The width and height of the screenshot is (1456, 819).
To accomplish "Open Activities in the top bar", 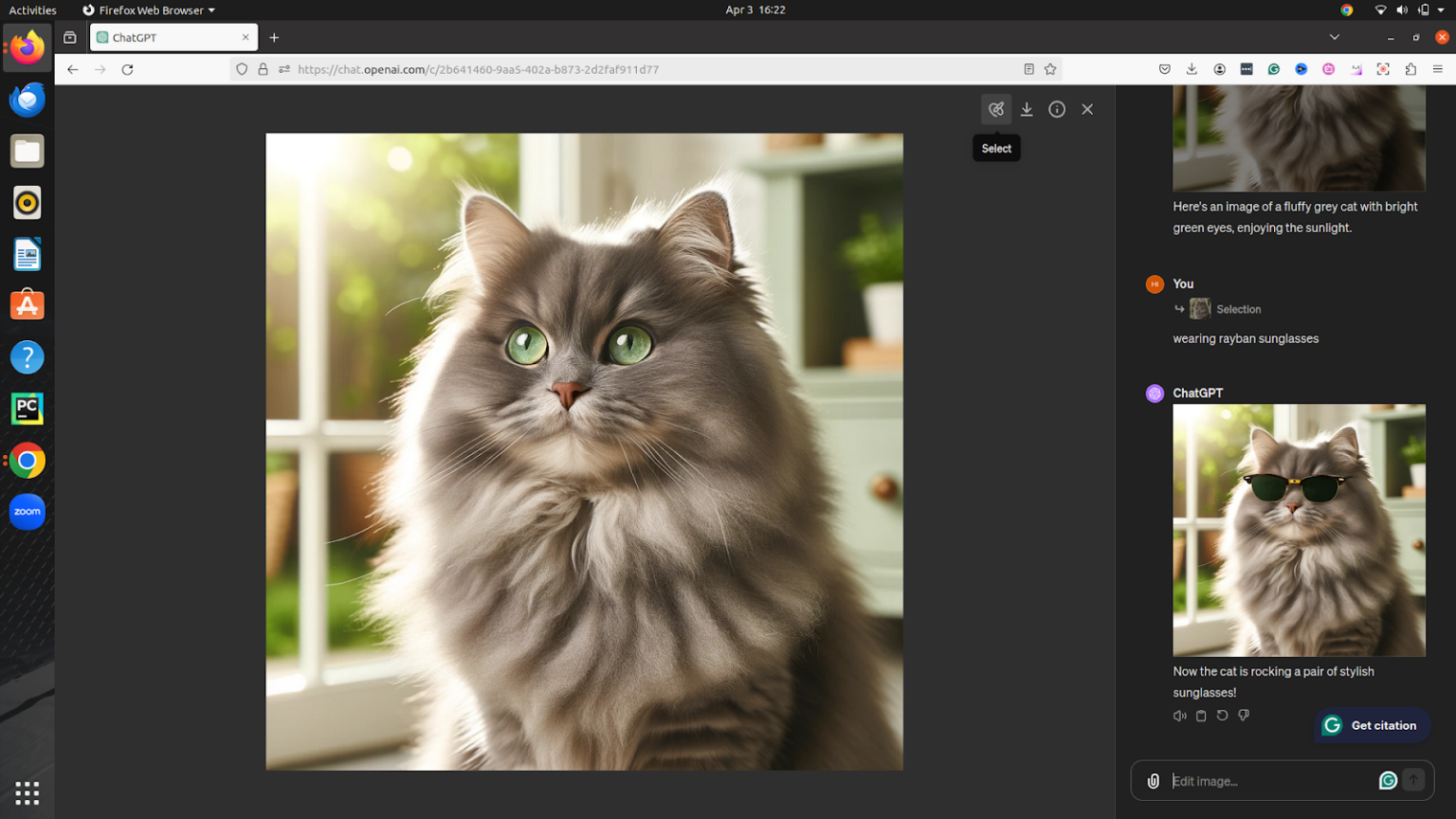I will [31, 9].
